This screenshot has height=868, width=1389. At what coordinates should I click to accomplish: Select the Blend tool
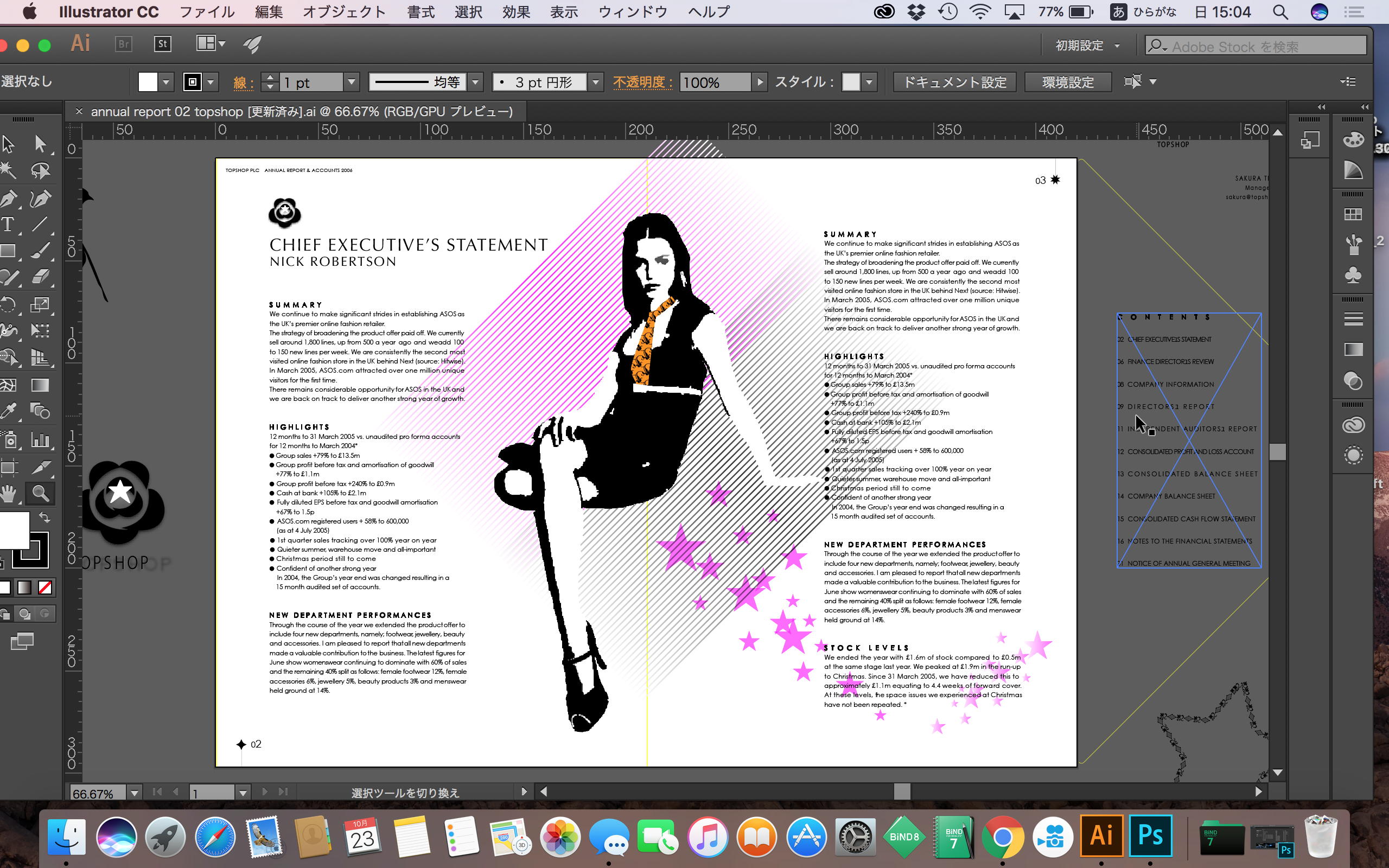(40, 411)
